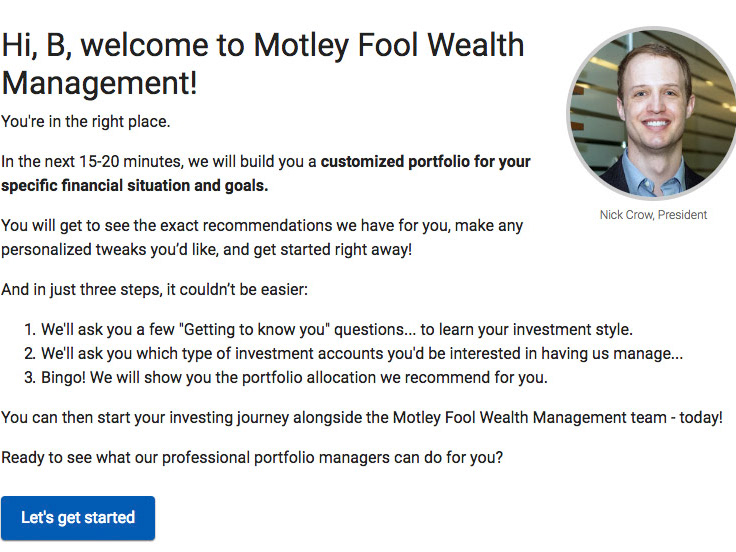Click the You're in the right place line
Viewport: 736px width, 552px height.
pyautogui.click(x=85, y=122)
